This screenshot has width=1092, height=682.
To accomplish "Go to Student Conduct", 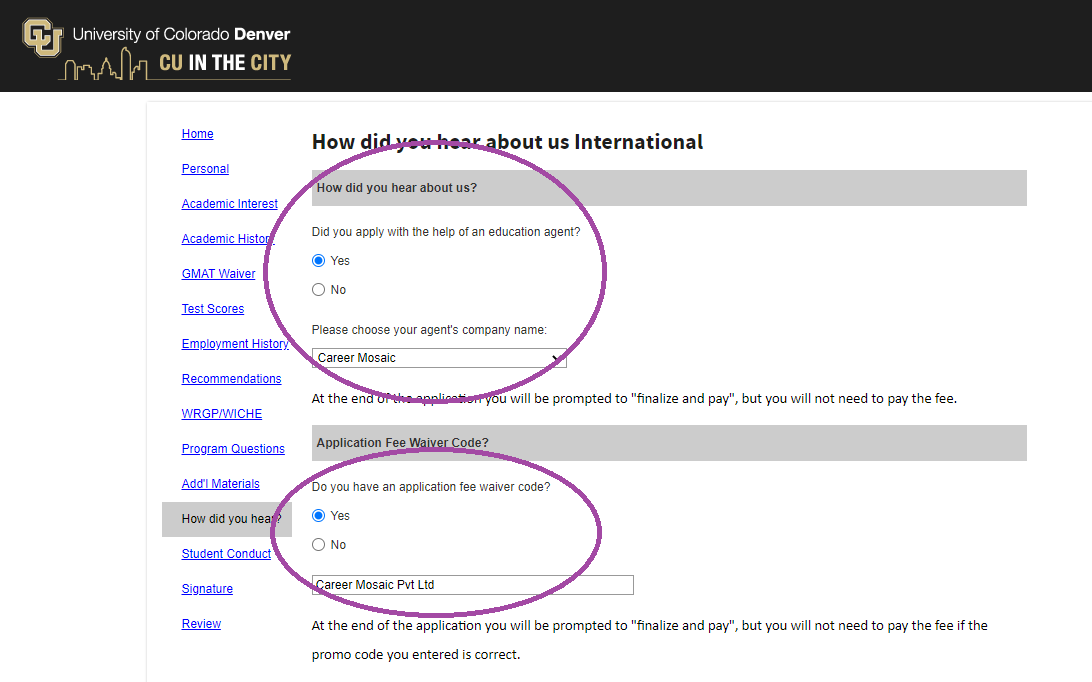I will click(x=226, y=554).
